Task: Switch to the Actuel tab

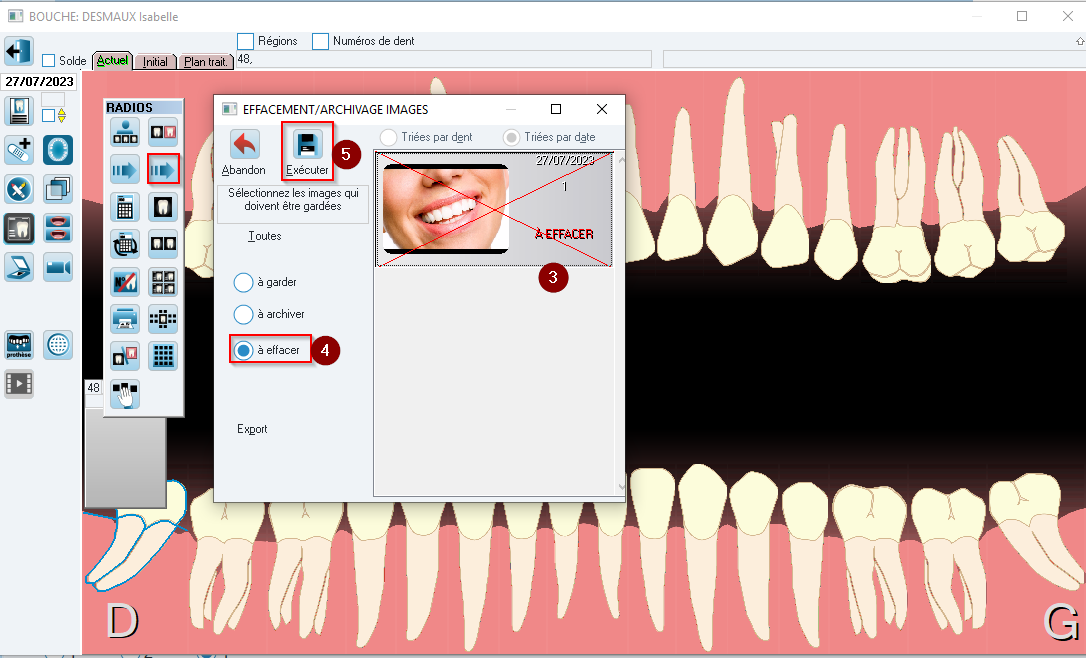Action: 112,61
